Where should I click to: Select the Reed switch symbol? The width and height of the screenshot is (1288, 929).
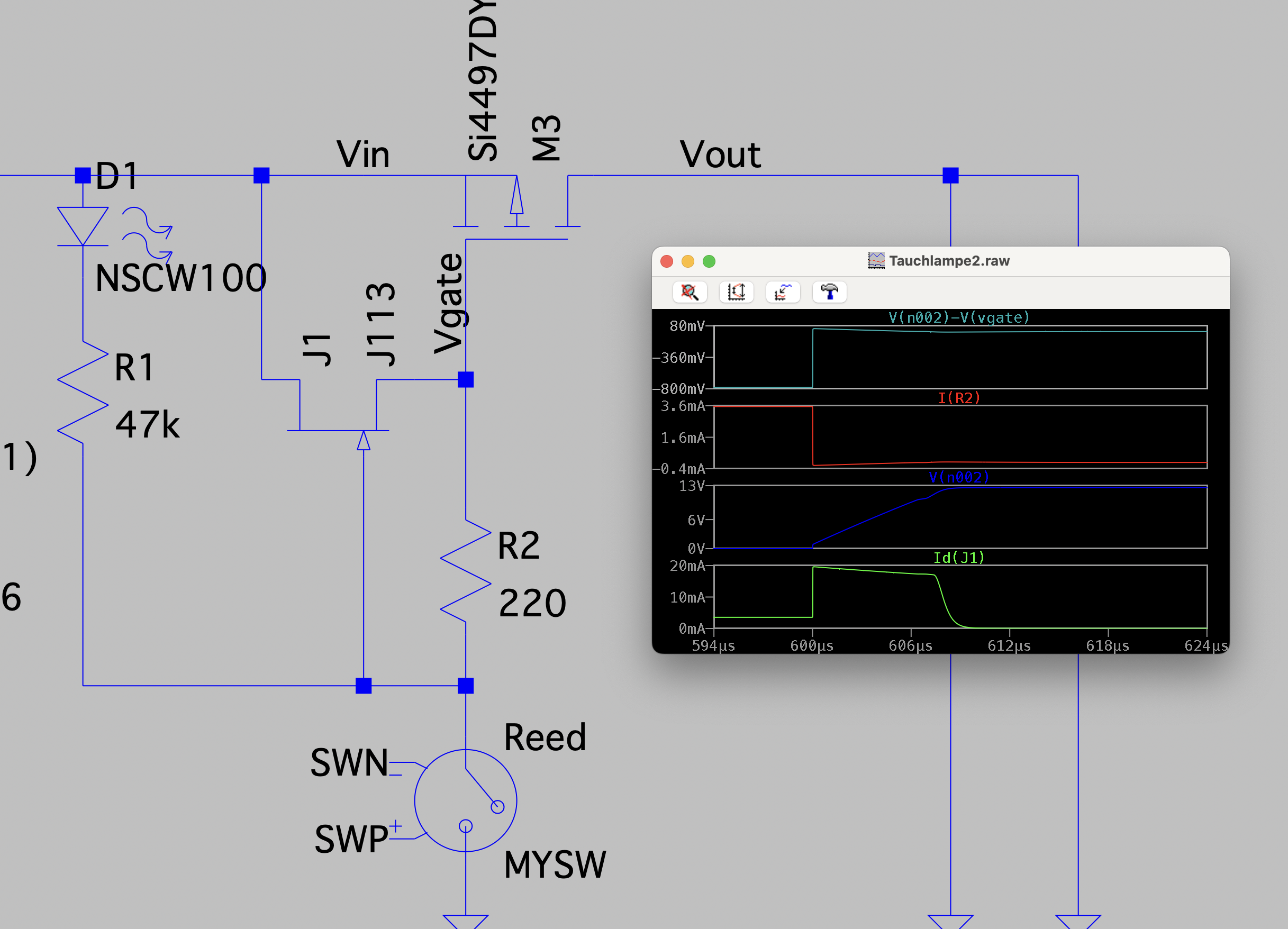466,800
